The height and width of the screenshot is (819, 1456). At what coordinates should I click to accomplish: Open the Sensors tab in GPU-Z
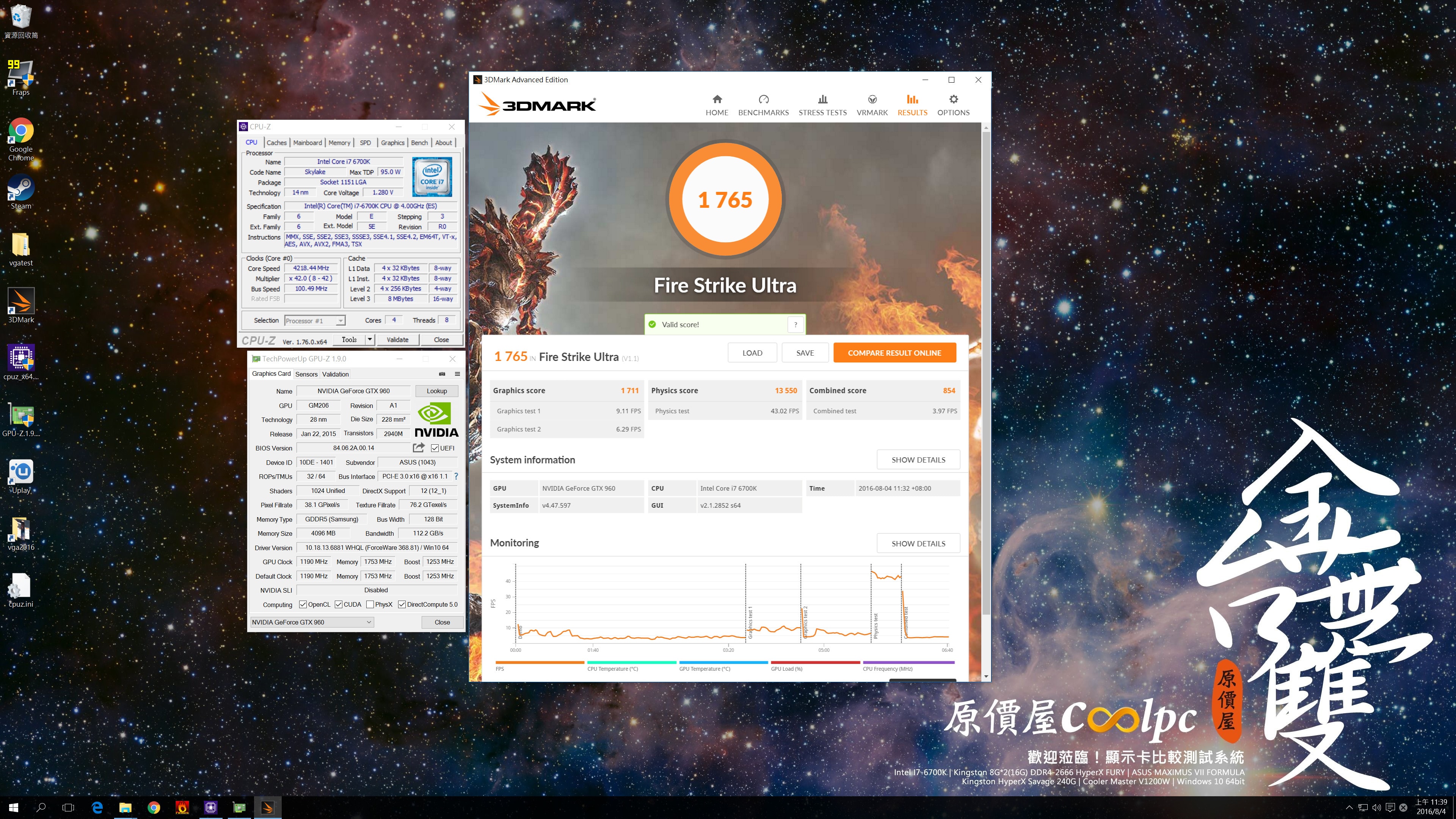[x=306, y=374]
